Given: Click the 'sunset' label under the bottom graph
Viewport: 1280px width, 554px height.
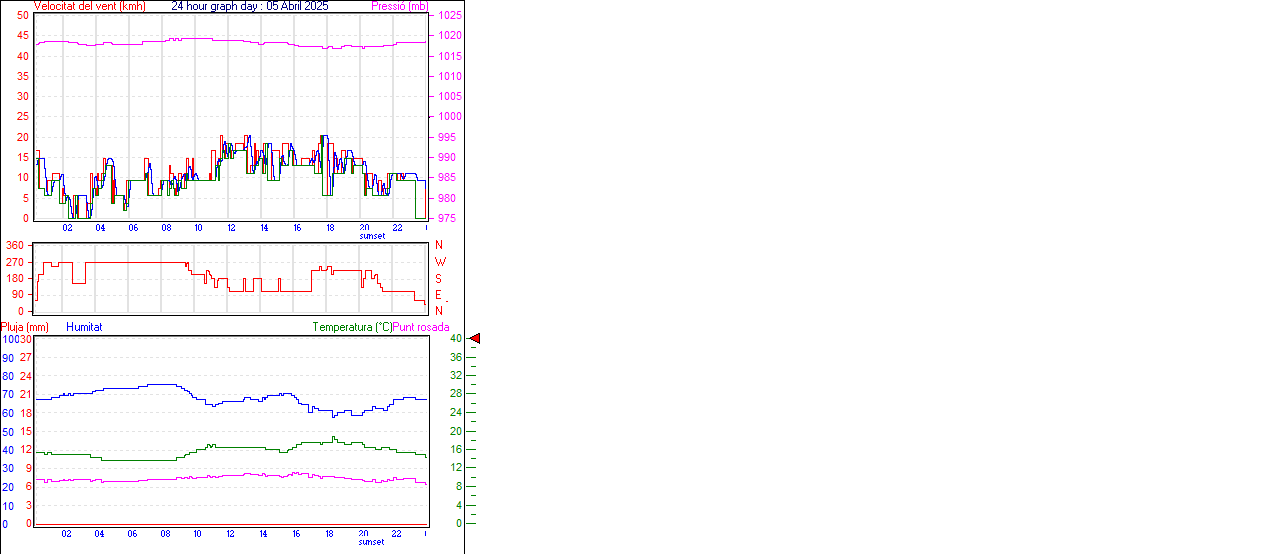Looking at the screenshot, I should (371, 542).
